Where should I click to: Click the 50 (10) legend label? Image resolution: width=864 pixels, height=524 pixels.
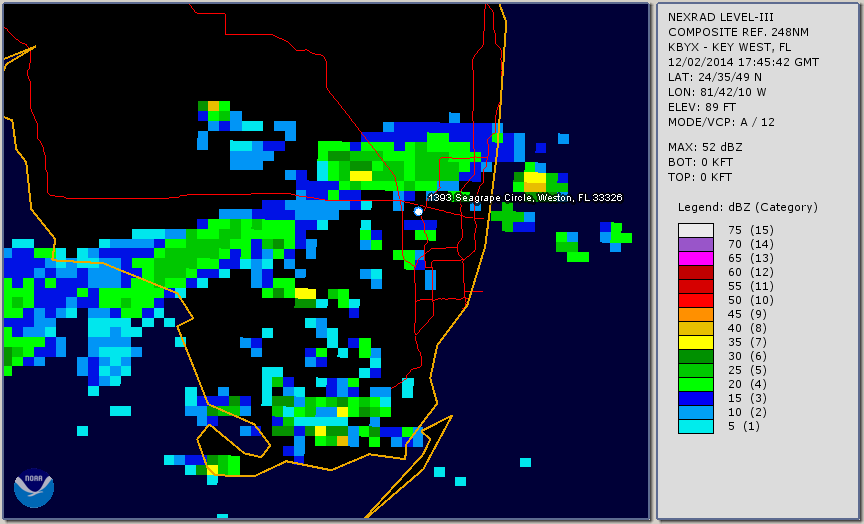pyautogui.click(x=750, y=300)
